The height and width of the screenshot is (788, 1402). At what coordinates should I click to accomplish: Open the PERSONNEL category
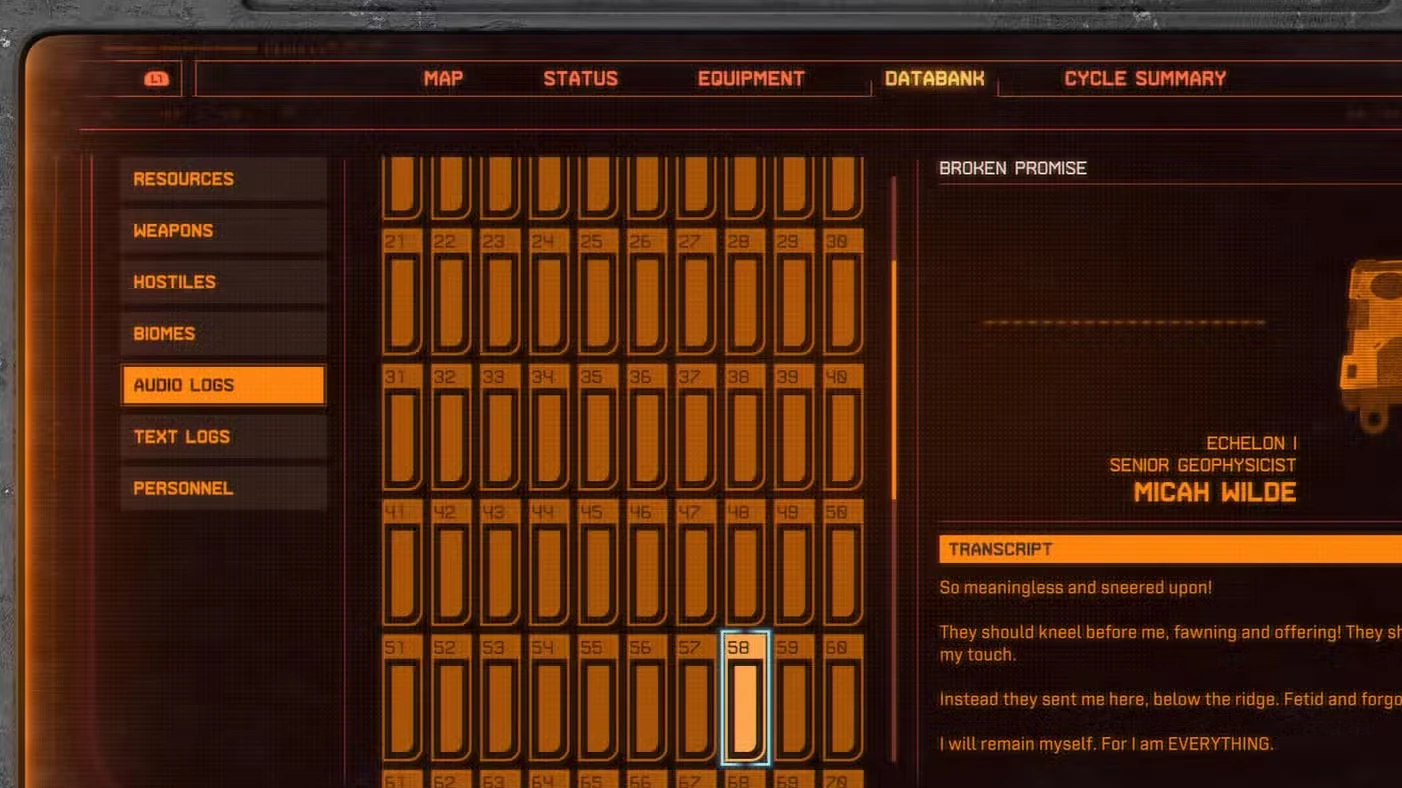(x=224, y=489)
